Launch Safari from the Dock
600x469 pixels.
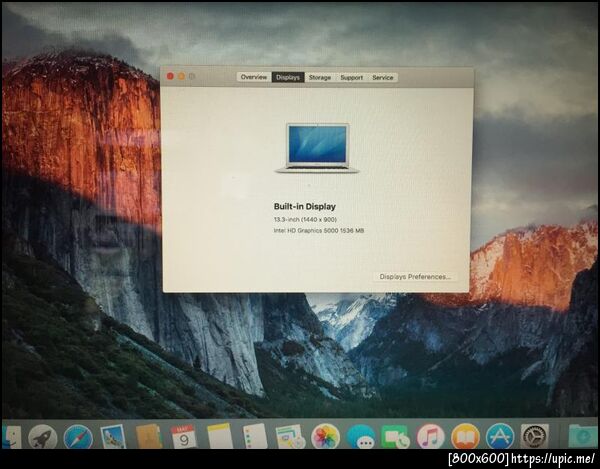point(78,437)
